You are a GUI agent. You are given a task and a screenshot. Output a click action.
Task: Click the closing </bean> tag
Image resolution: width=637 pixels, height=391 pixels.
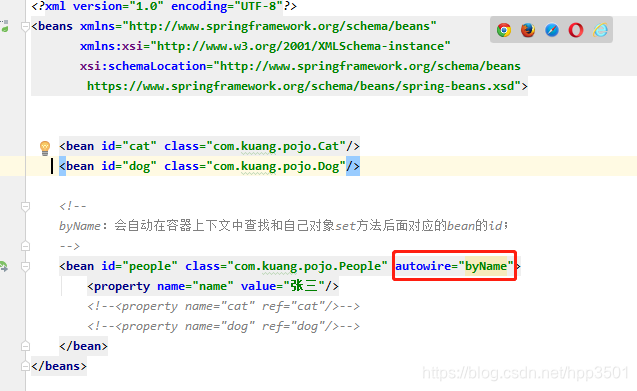(83, 346)
